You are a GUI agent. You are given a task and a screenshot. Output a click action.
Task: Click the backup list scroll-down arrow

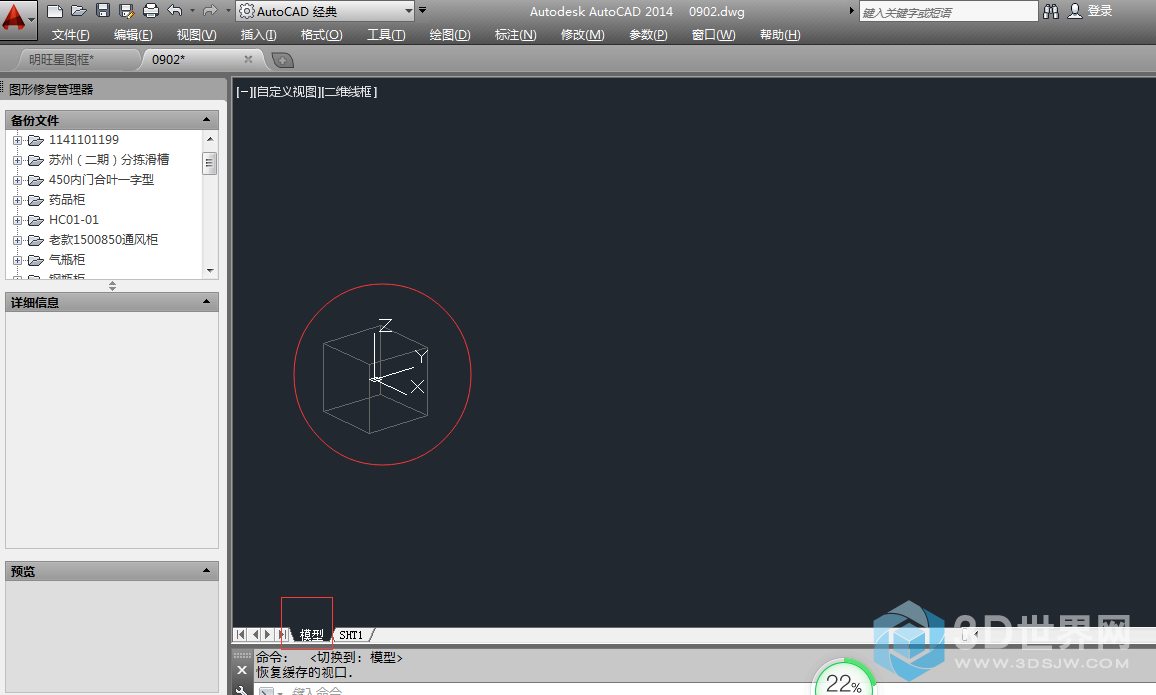[x=210, y=270]
